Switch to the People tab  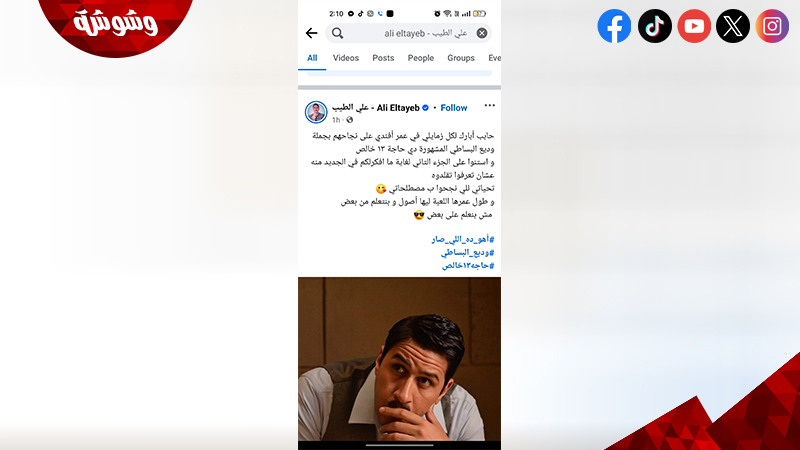coord(420,58)
